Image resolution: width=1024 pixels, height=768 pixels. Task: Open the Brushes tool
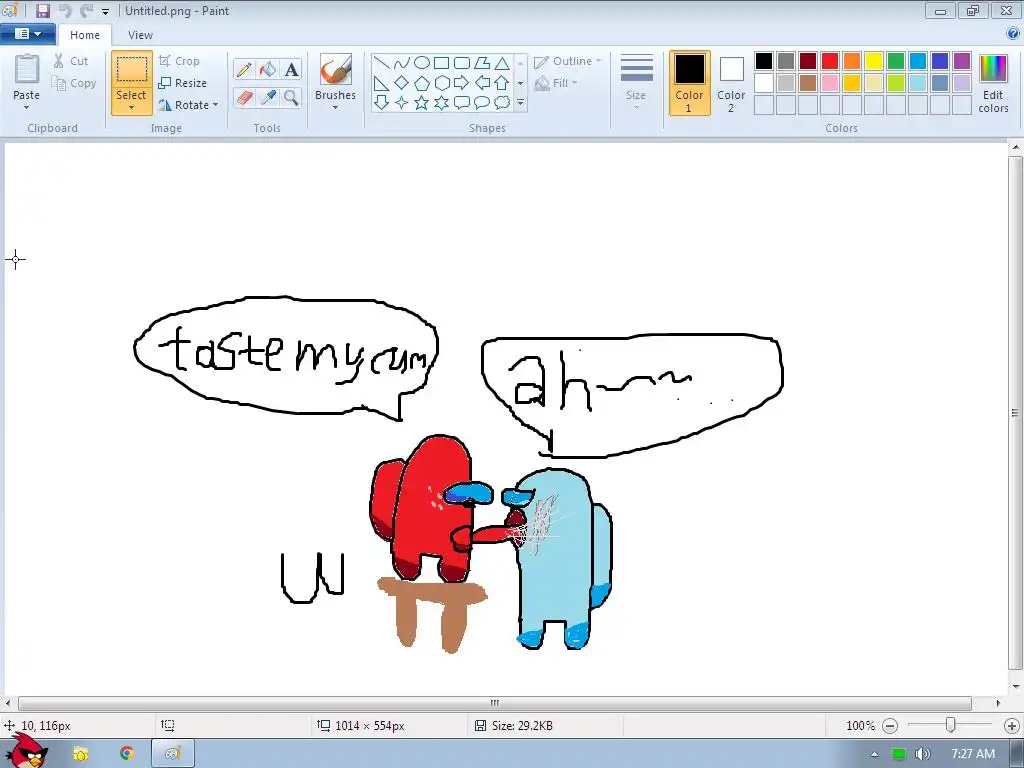point(336,82)
